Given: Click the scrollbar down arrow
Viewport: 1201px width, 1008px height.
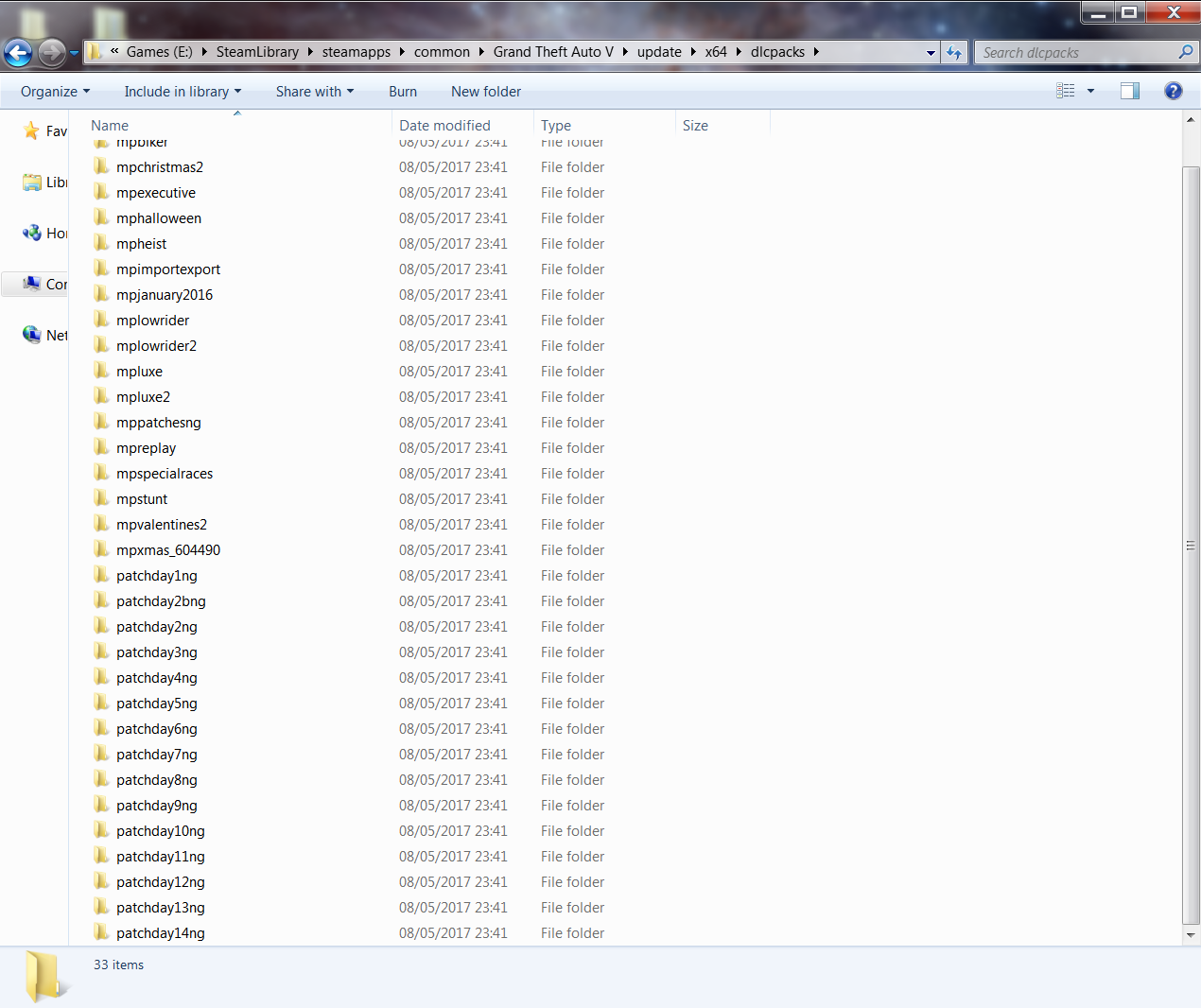Looking at the screenshot, I should [x=1191, y=935].
